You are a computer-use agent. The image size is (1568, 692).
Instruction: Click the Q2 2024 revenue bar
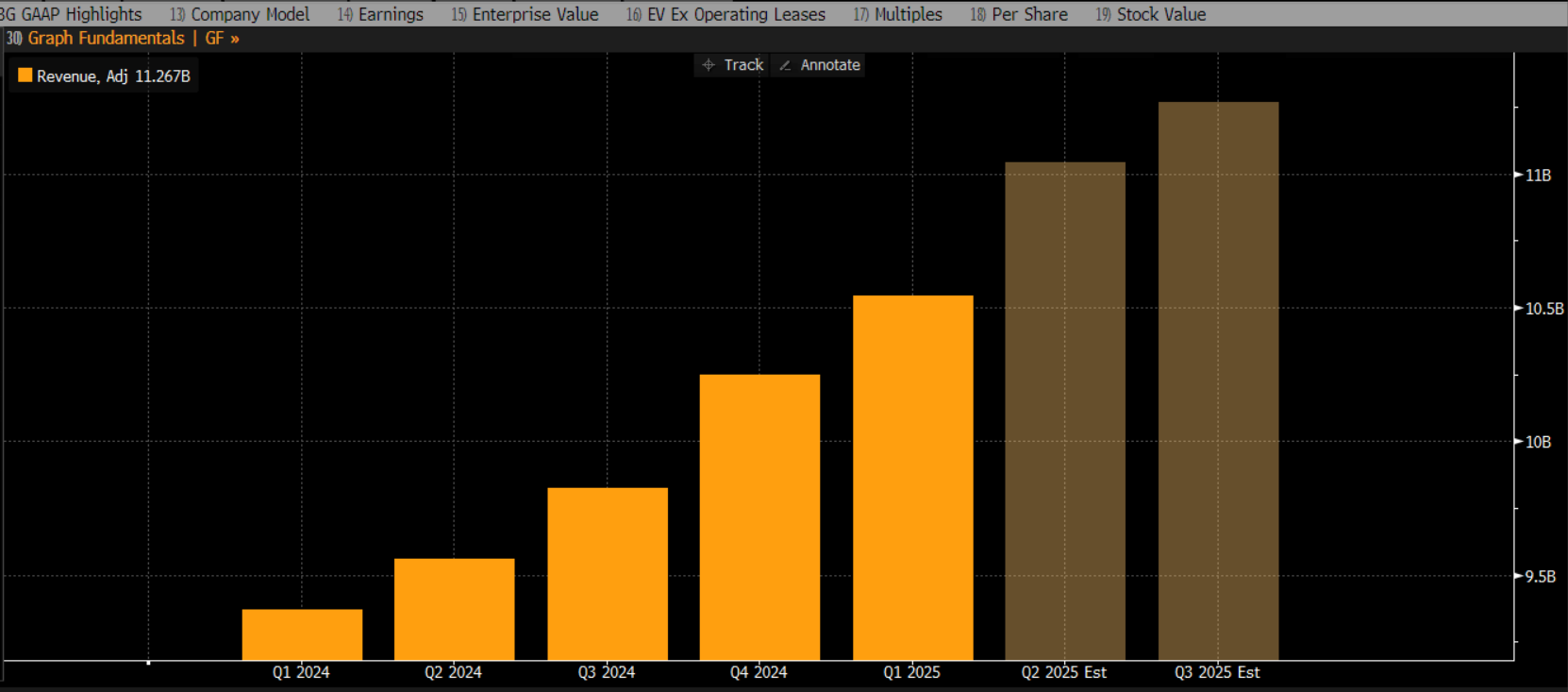[455, 609]
